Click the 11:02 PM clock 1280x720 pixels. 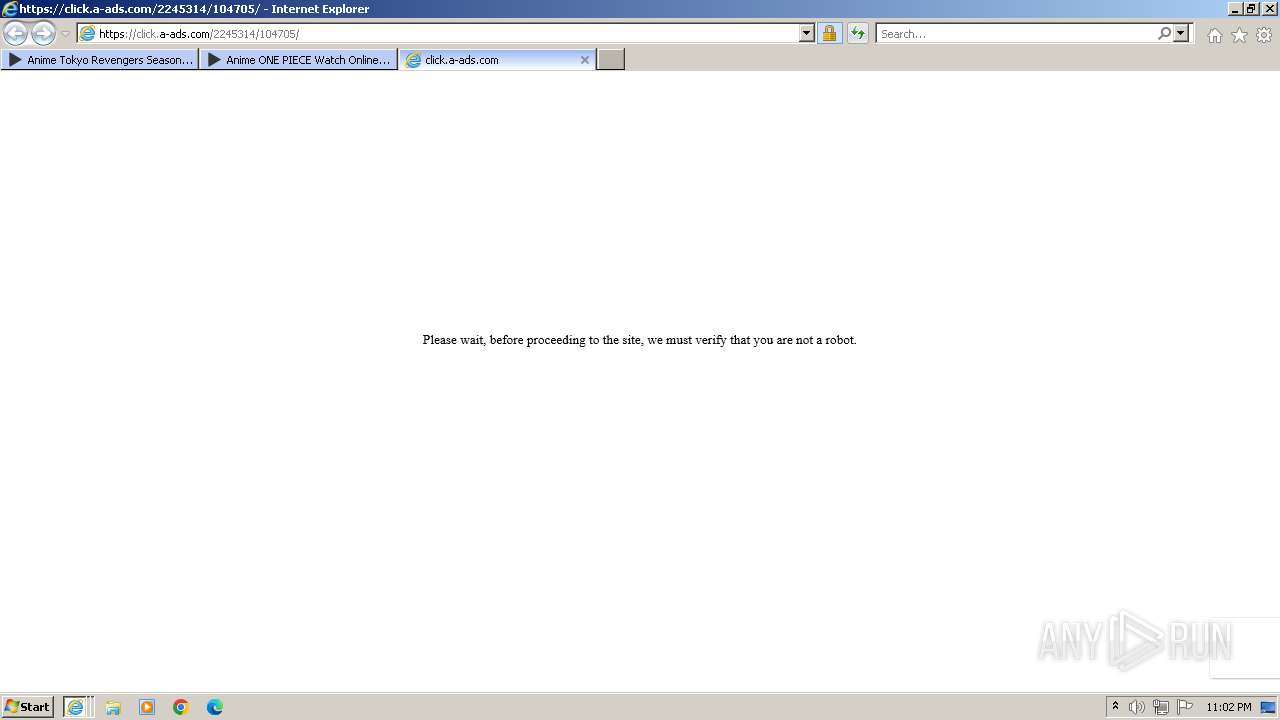1229,707
